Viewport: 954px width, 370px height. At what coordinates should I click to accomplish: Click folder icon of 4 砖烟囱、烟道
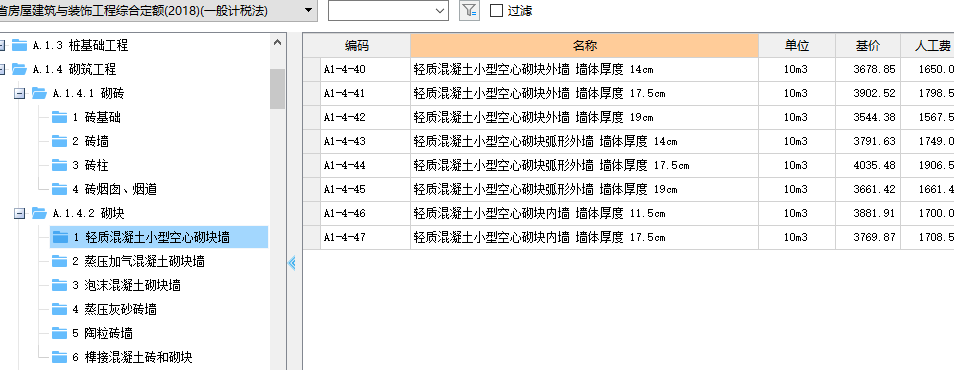(x=60, y=189)
